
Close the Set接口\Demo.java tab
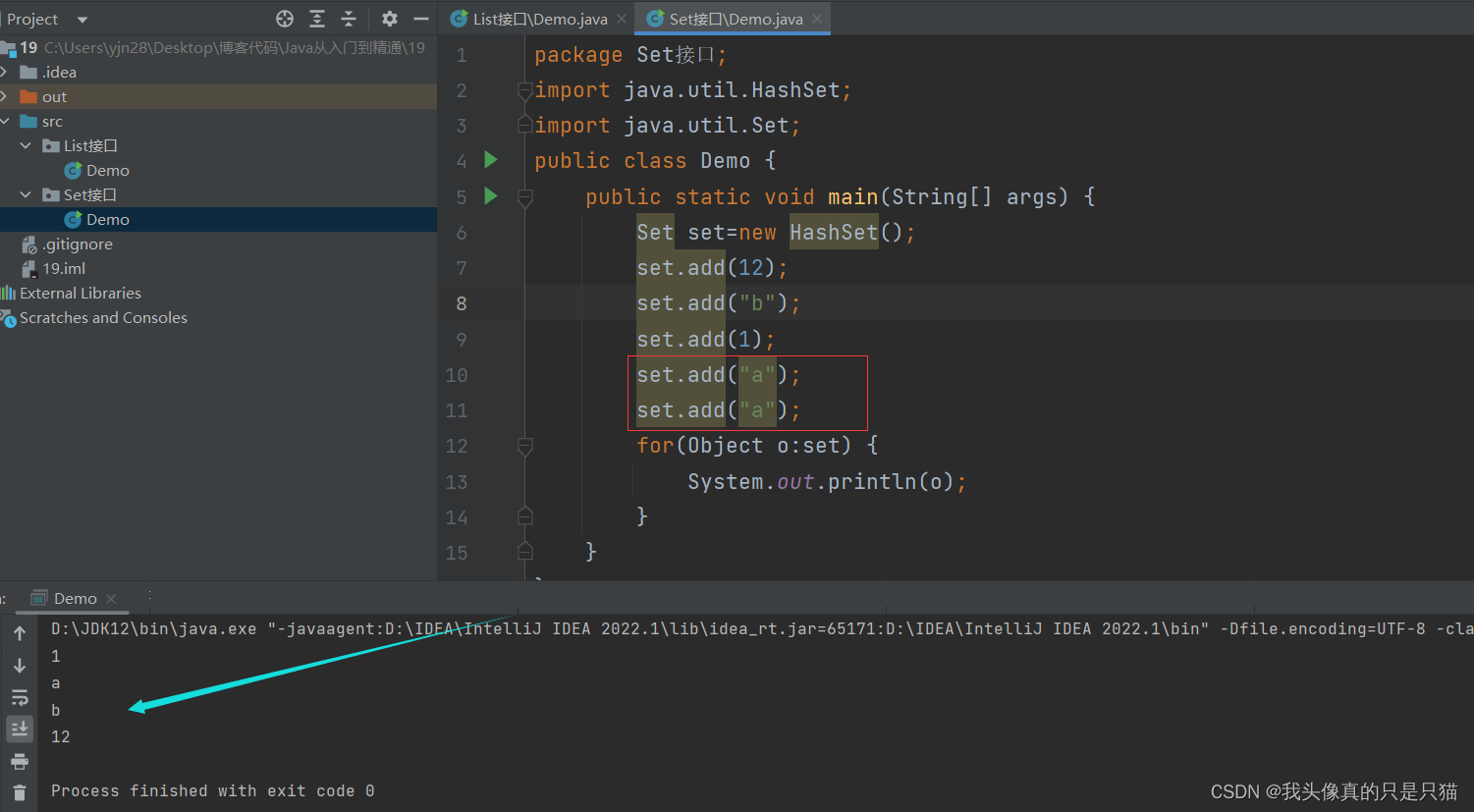click(x=817, y=19)
